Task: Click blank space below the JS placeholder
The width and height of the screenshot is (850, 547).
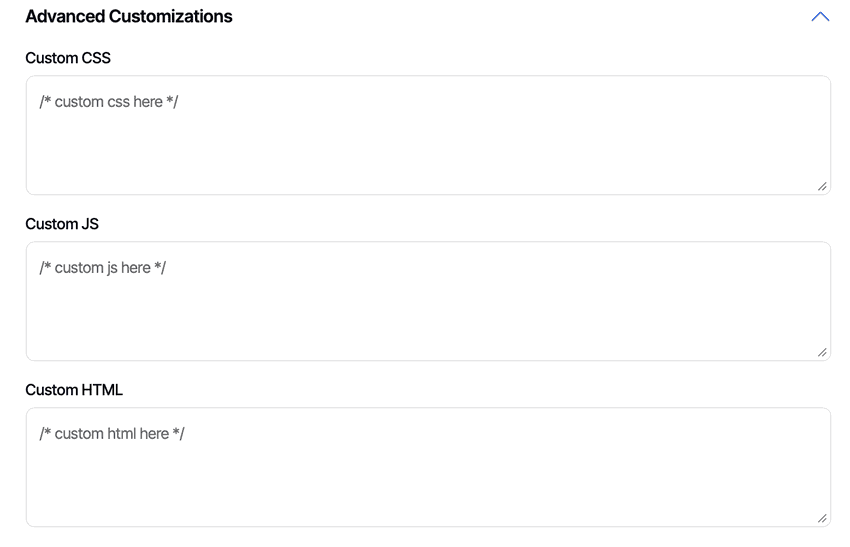Action: [x=300, y=320]
